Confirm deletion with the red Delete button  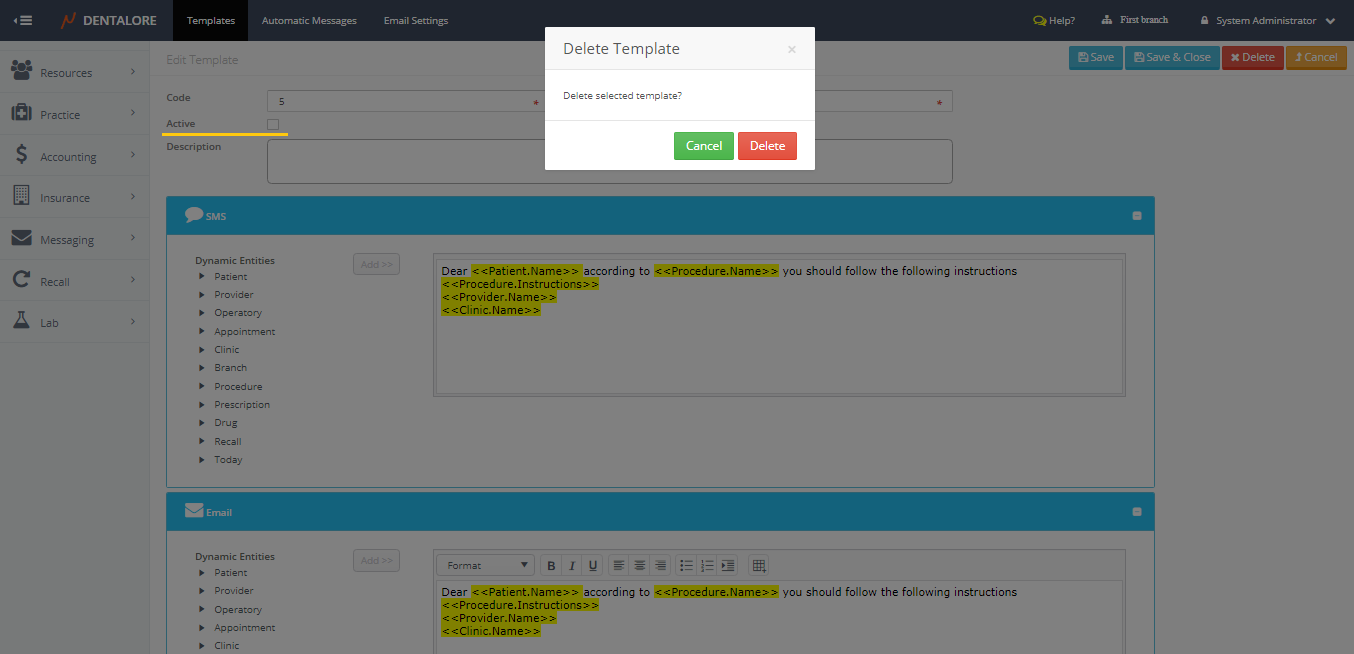[767, 146]
